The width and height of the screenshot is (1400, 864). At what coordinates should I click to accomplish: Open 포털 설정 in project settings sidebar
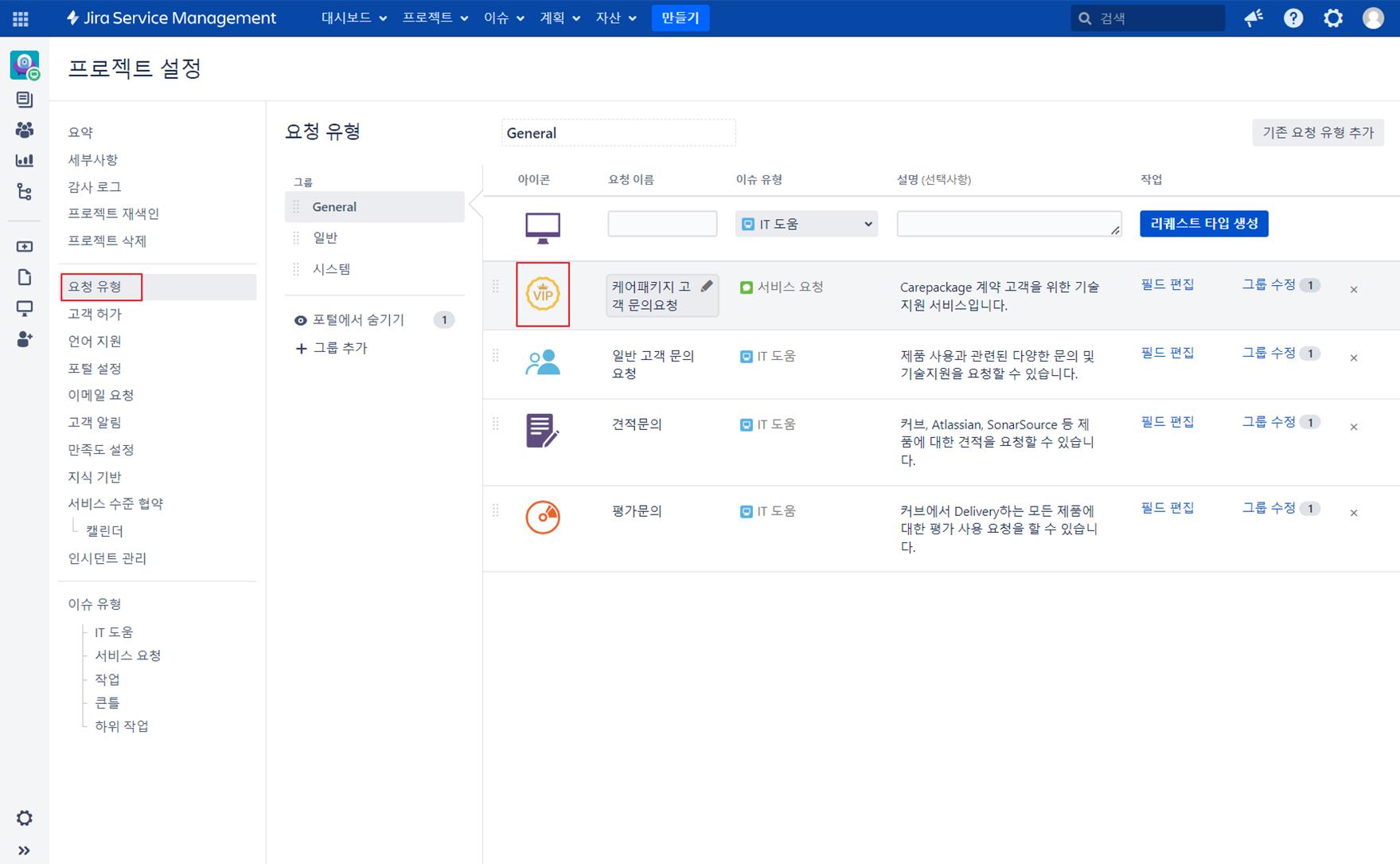[x=95, y=369]
